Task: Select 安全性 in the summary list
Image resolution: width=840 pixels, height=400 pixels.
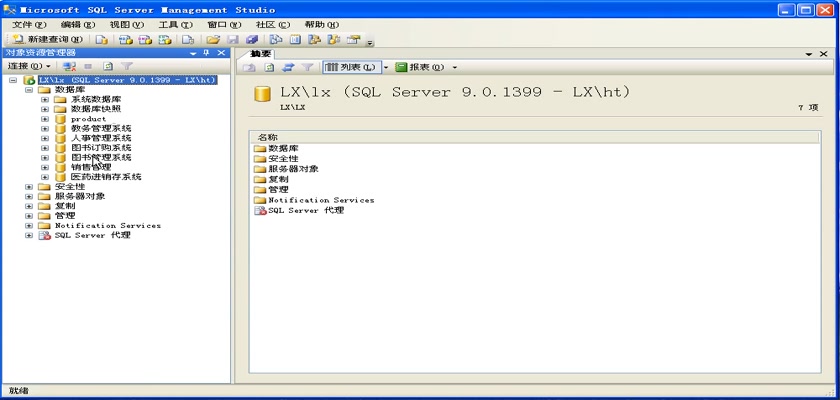Action: coord(283,159)
